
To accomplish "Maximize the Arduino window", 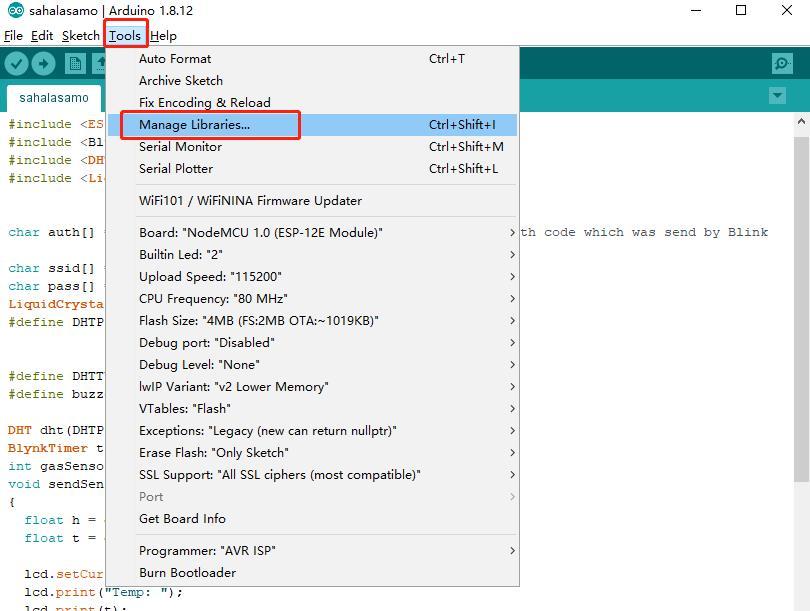I will point(741,10).
